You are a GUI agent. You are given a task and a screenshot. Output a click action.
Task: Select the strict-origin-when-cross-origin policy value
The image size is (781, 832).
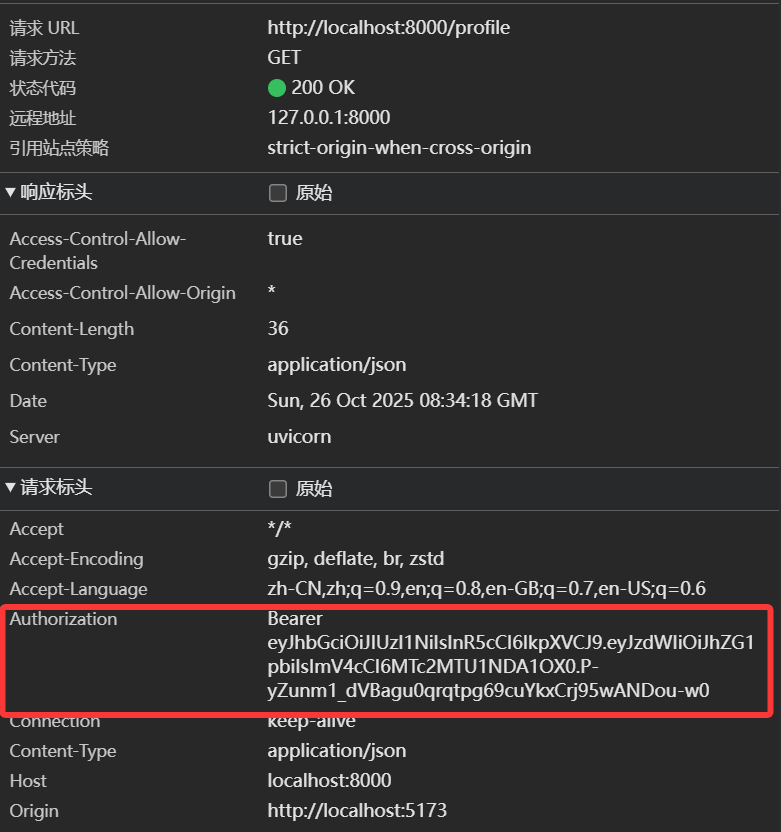coord(399,148)
